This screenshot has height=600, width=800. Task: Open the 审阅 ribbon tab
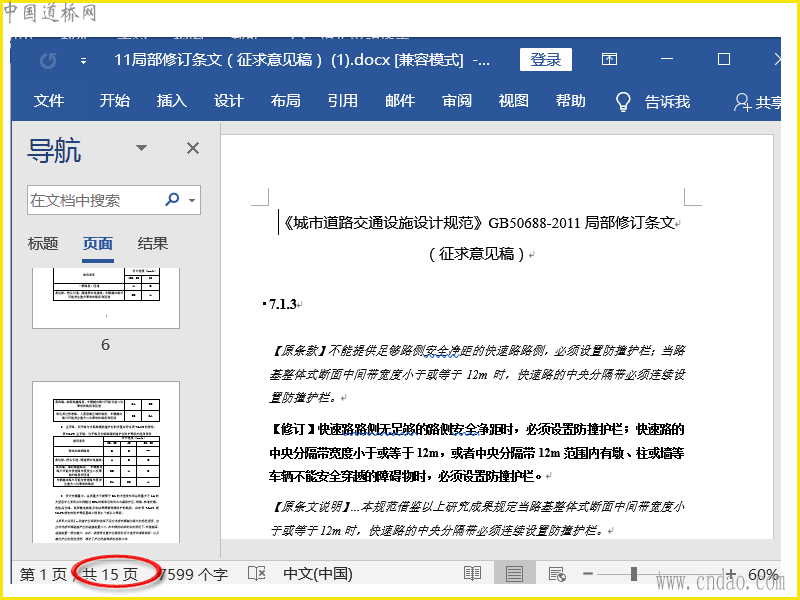[457, 101]
